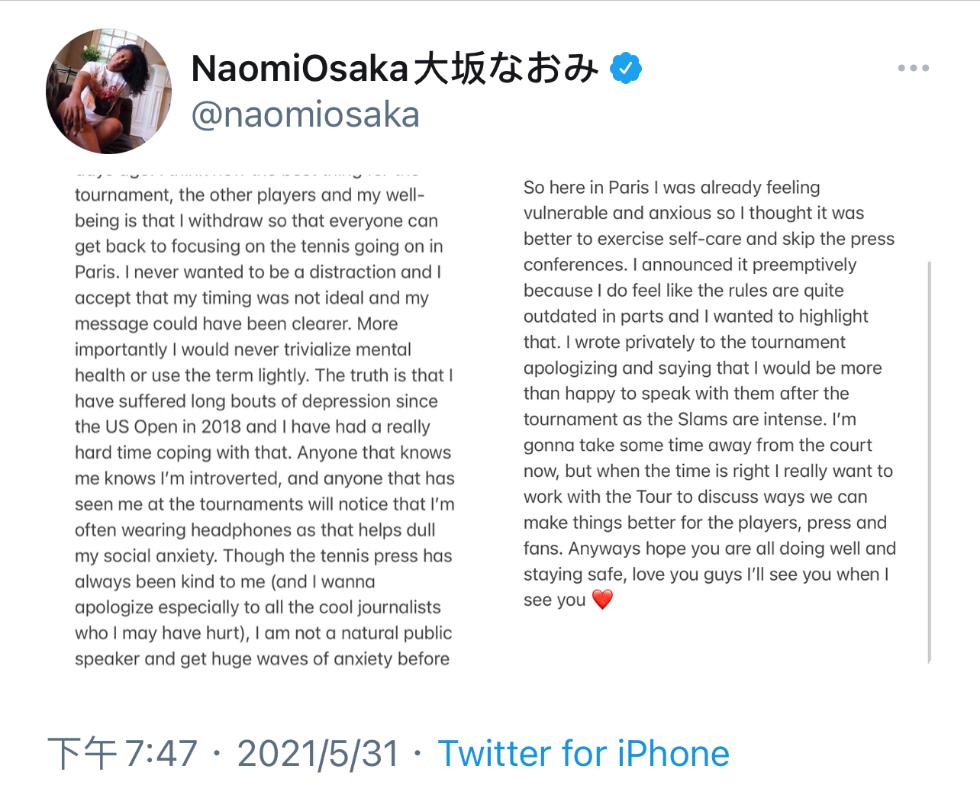Image resolution: width=980 pixels, height=795 pixels.
Task: Open Naomi Osaka's profile picture
Action: (x=109, y=91)
